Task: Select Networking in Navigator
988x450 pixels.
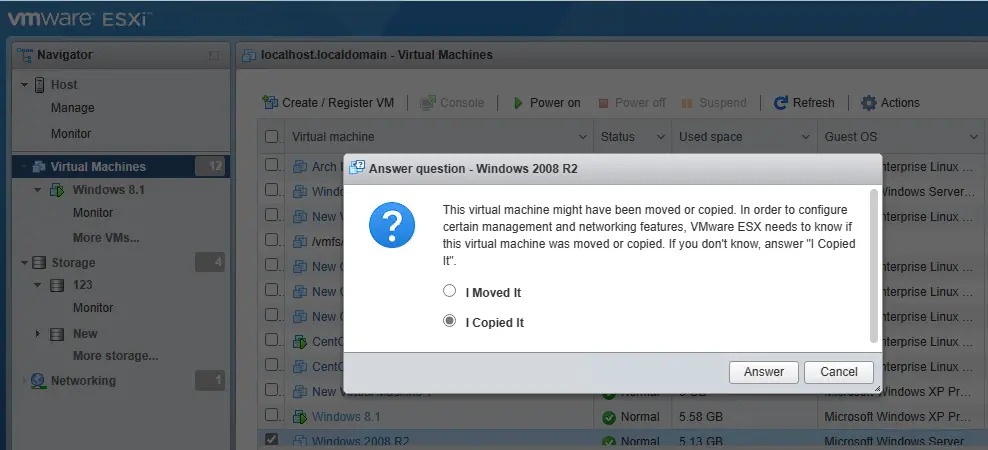Action: pyautogui.click(x=83, y=381)
